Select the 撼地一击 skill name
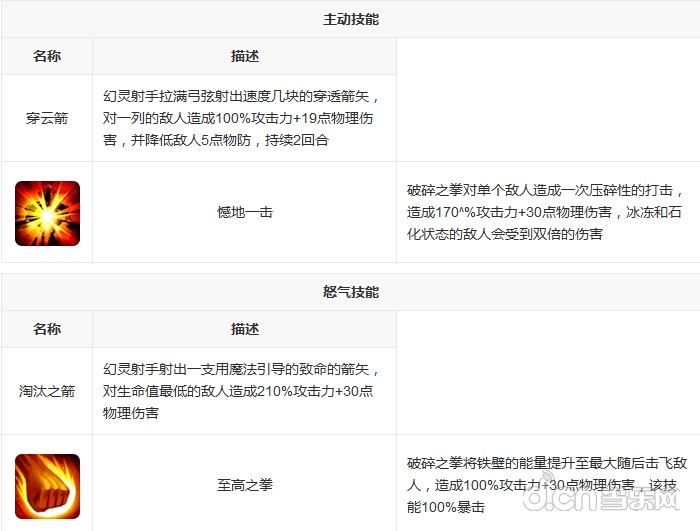The height and width of the screenshot is (531, 700). 244,212
